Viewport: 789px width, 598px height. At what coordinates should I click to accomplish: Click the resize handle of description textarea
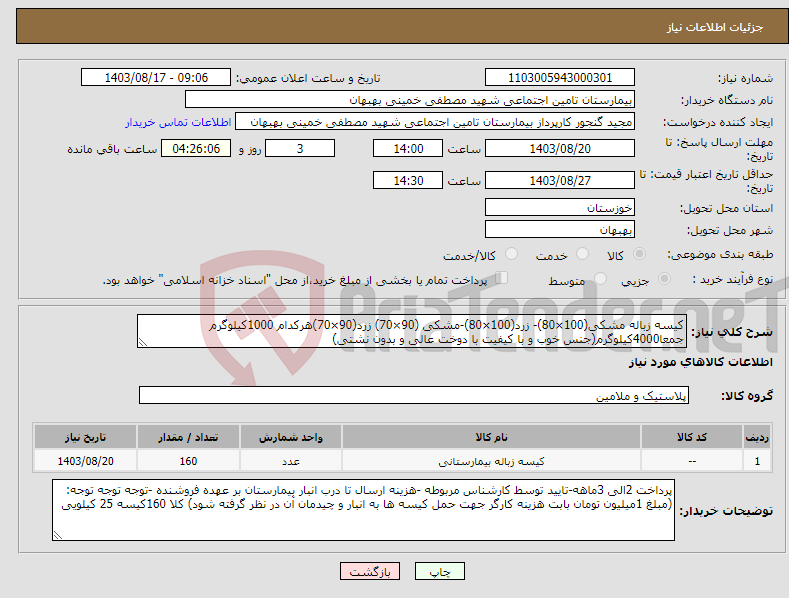142,343
